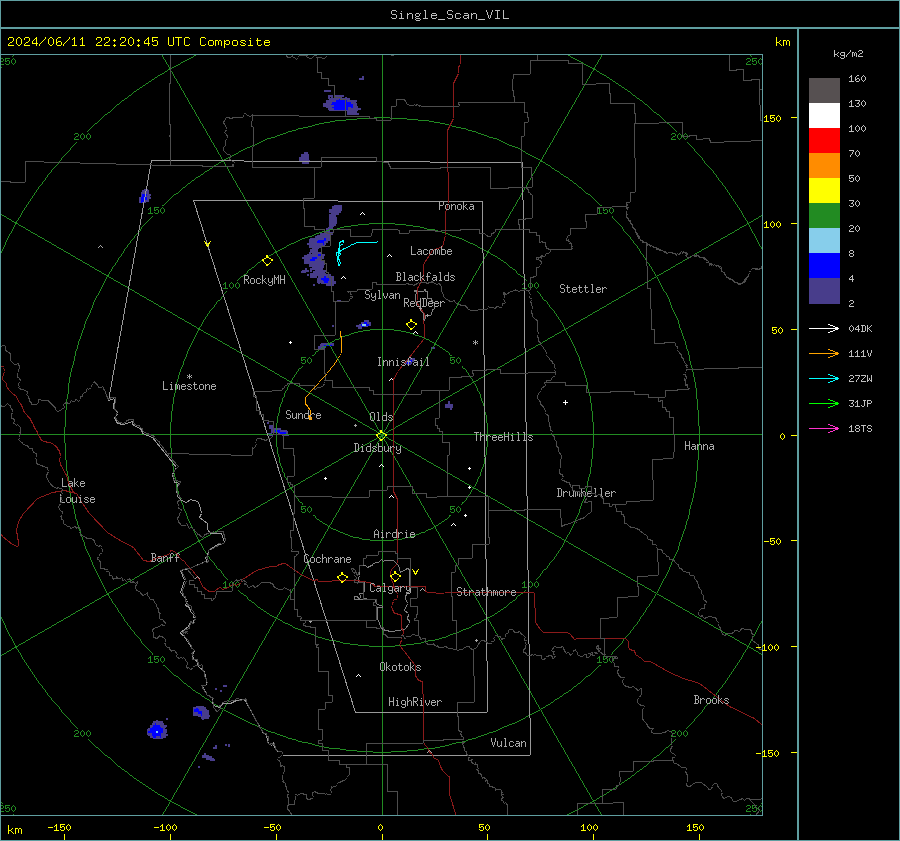Pick the orange 50–70 legend swatch

(x=824, y=166)
